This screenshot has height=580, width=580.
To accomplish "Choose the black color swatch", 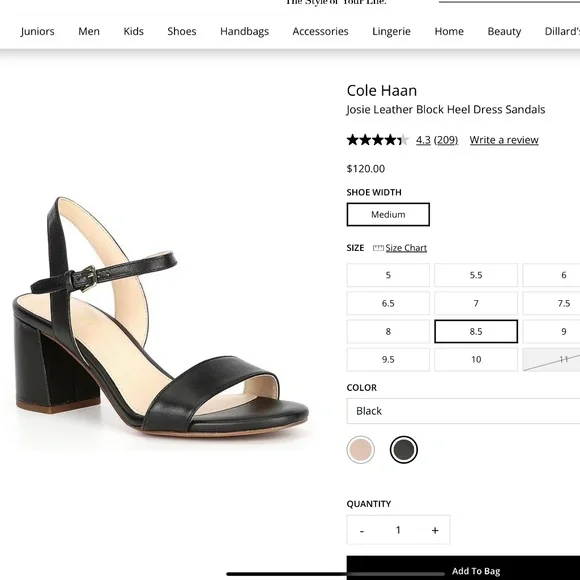I will tap(404, 450).
